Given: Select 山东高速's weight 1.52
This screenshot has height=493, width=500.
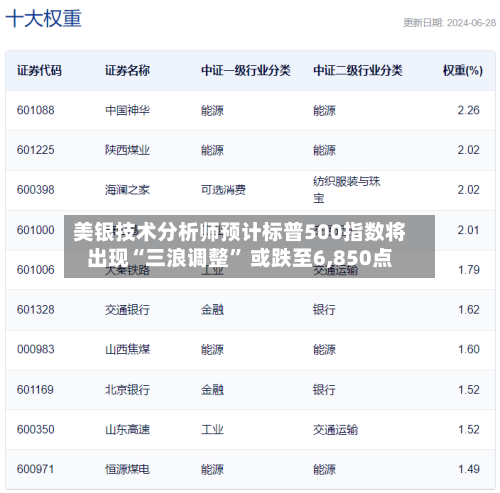Looking at the screenshot, I should 469,429.
